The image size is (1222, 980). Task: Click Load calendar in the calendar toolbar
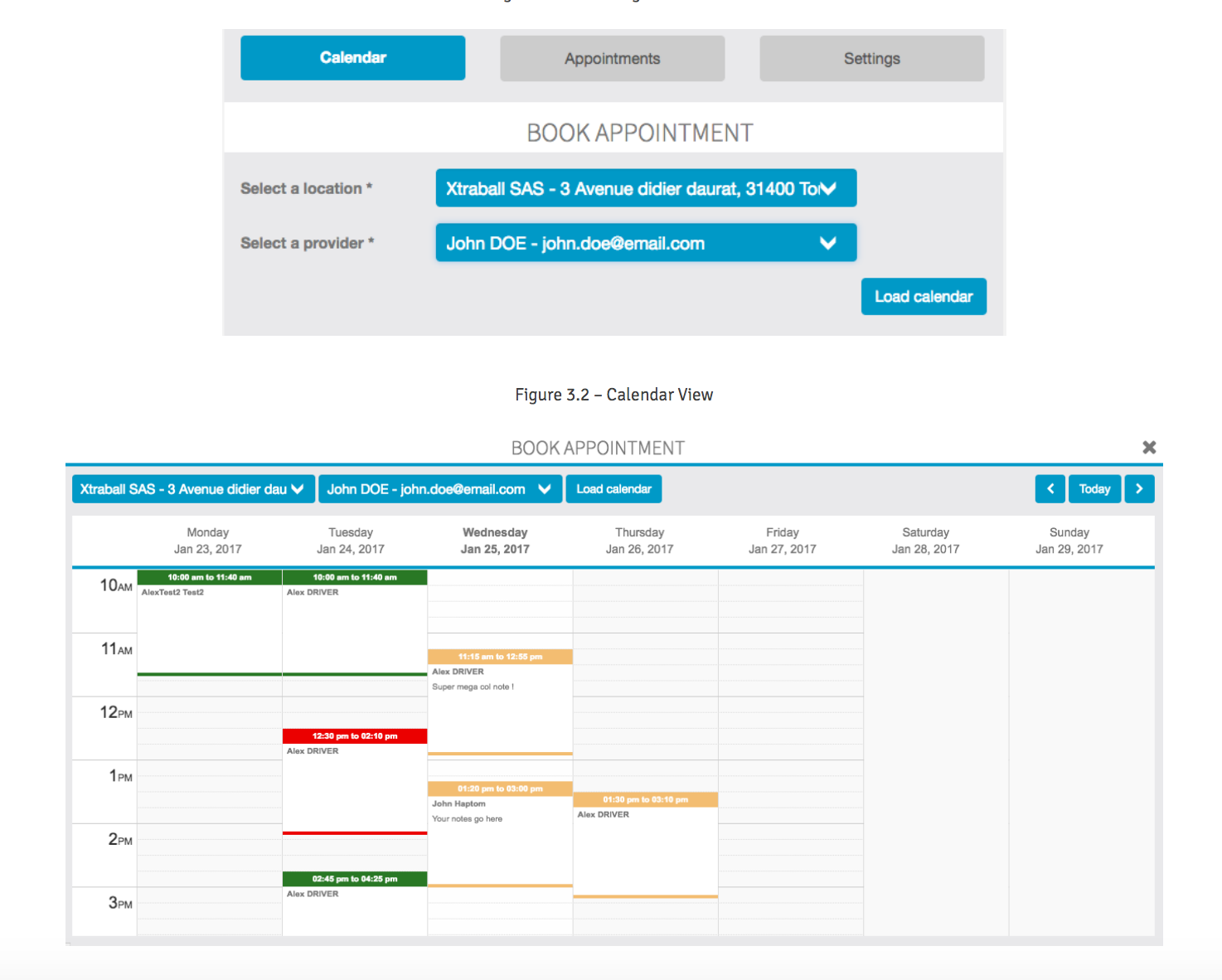coord(613,489)
